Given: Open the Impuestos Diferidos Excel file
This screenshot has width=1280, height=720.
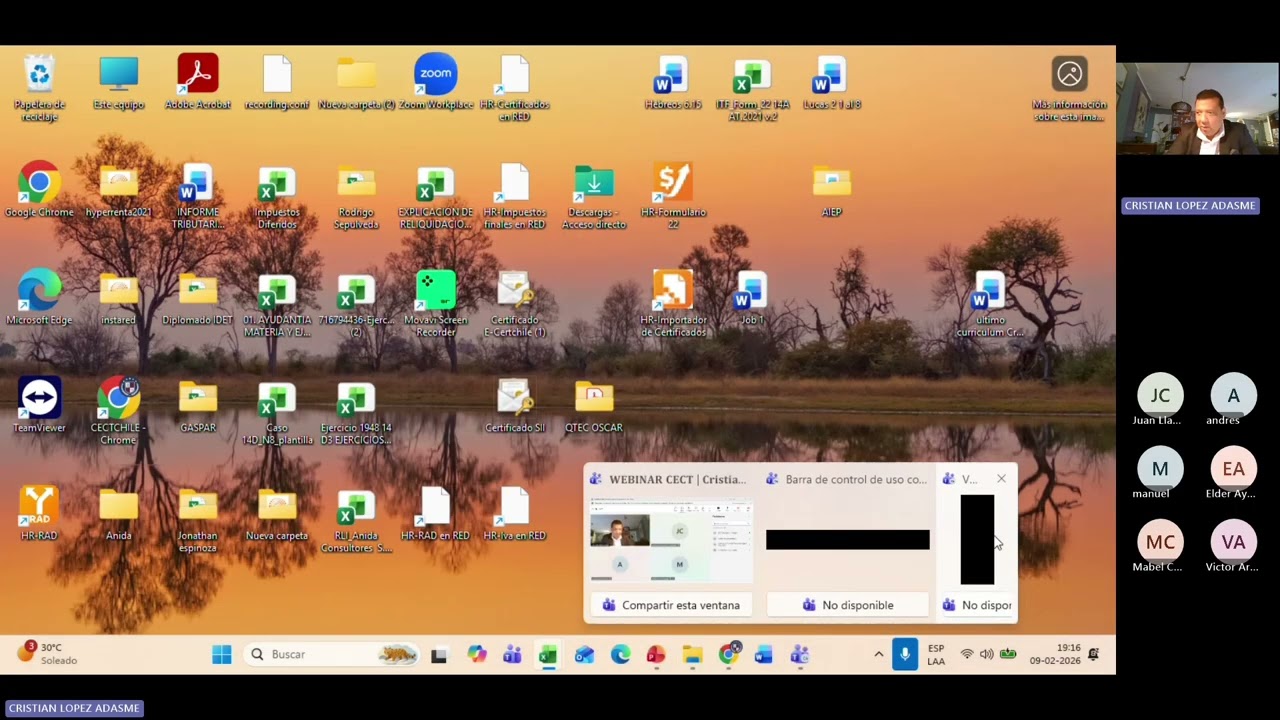Looking at the screenshot, I should click(277, 196).
